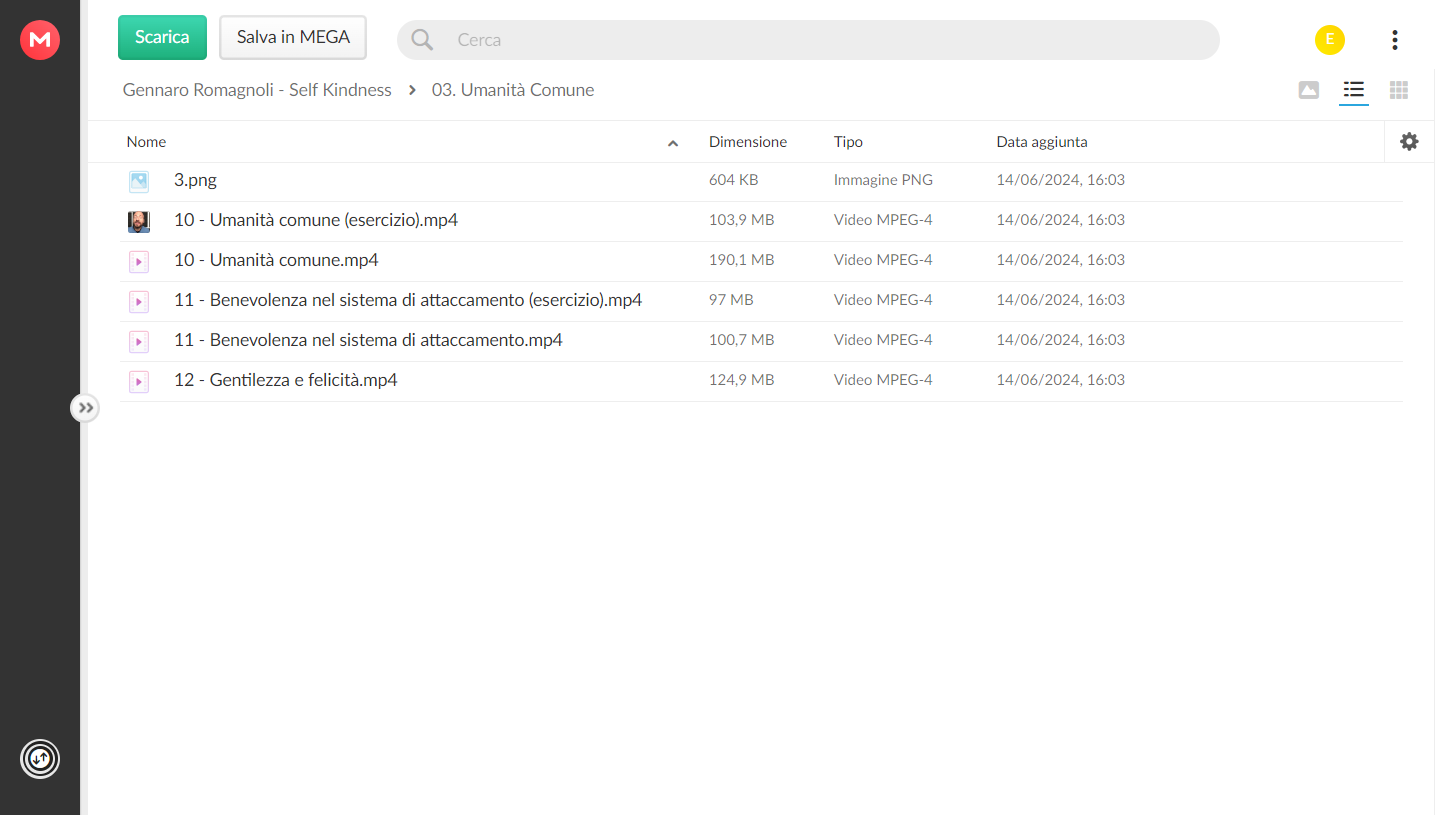Click the 190,1 MB size cell
1435x815 pixels.
[741, 260]
